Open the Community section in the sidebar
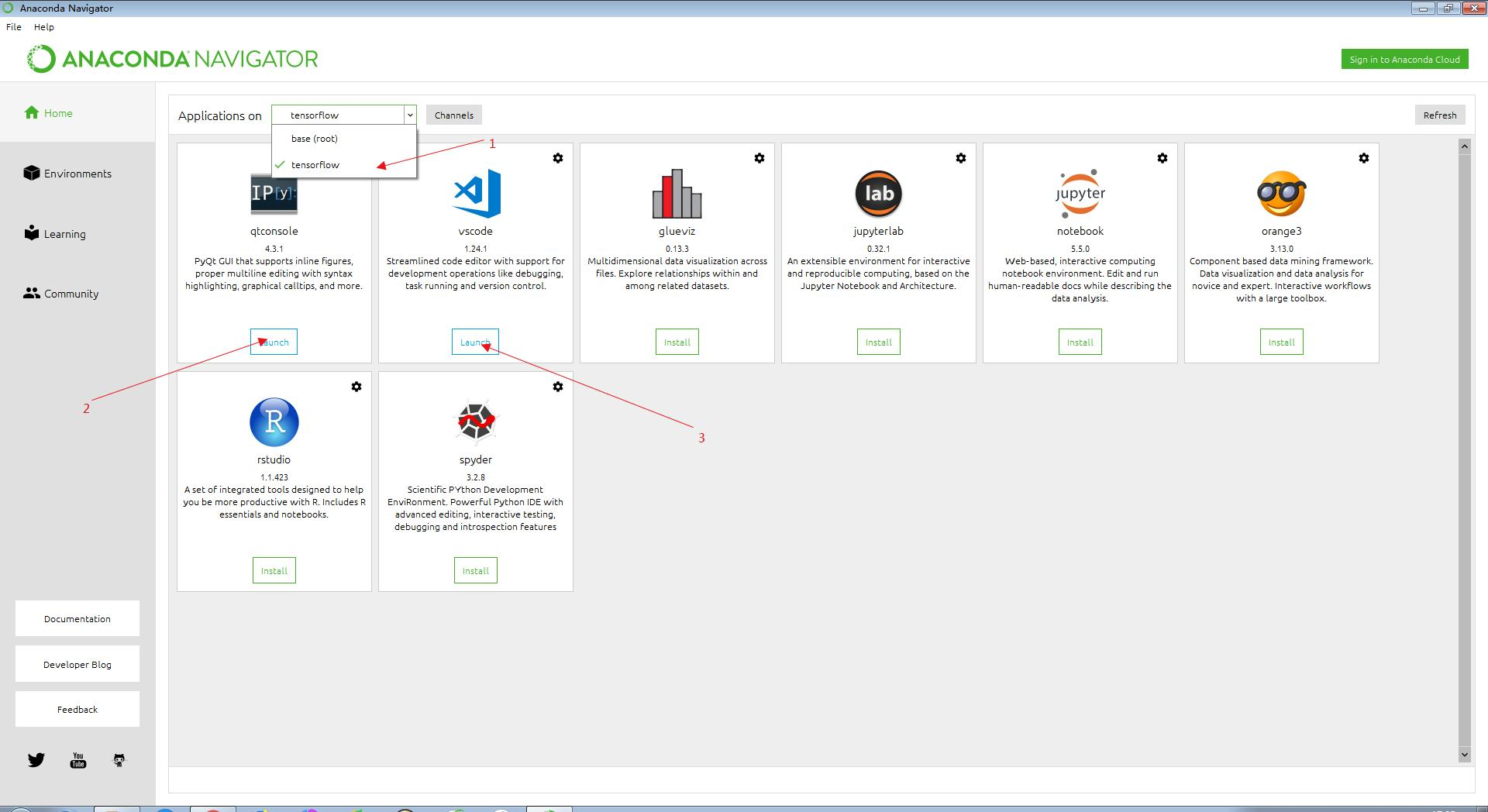Viewport: 1488px width, 812px height. (x=71, y=293)
